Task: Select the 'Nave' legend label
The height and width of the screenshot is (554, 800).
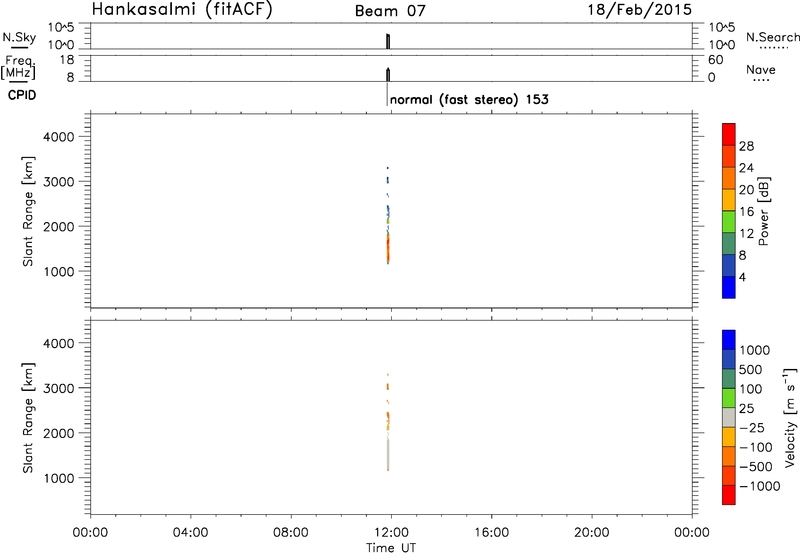Action: pos(761,70)
